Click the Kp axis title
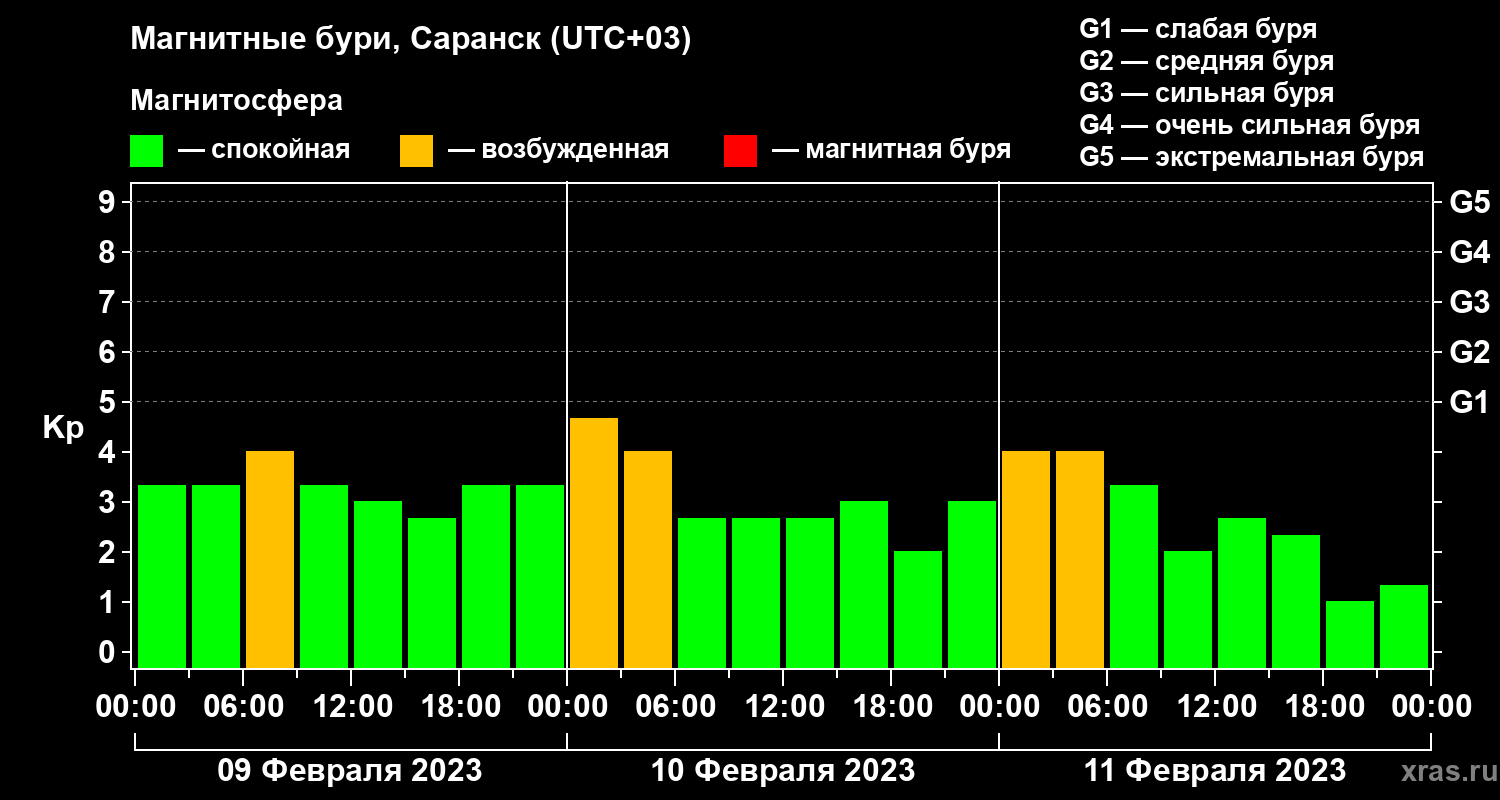Image resolution: width=1500 pixels, height=800 pixels. [x=63, y=428]
